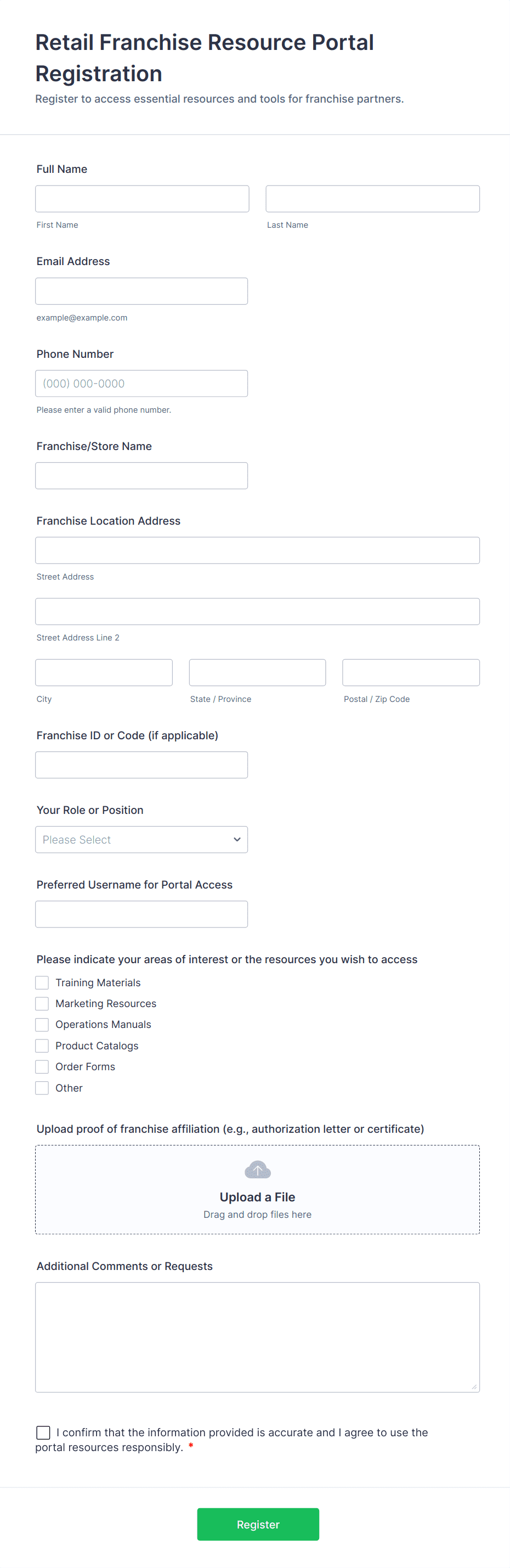Screen dimensions: 510x1568
Task: Toggle the Other interest checkbox
Action: point(42,1088)
